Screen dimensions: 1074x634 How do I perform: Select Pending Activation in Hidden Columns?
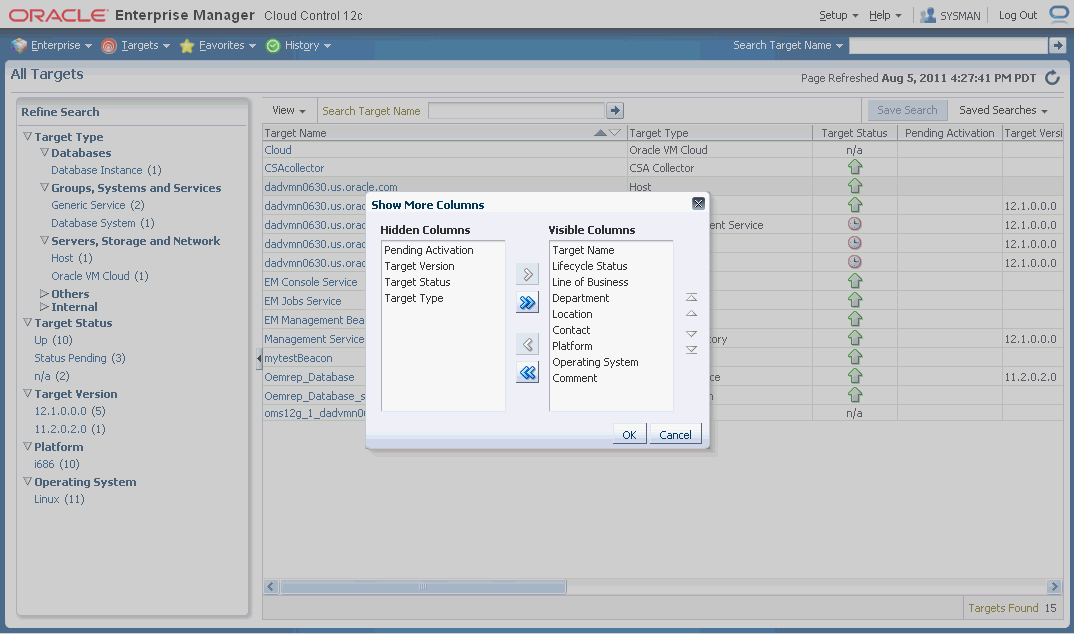click(x=429, y=251)
